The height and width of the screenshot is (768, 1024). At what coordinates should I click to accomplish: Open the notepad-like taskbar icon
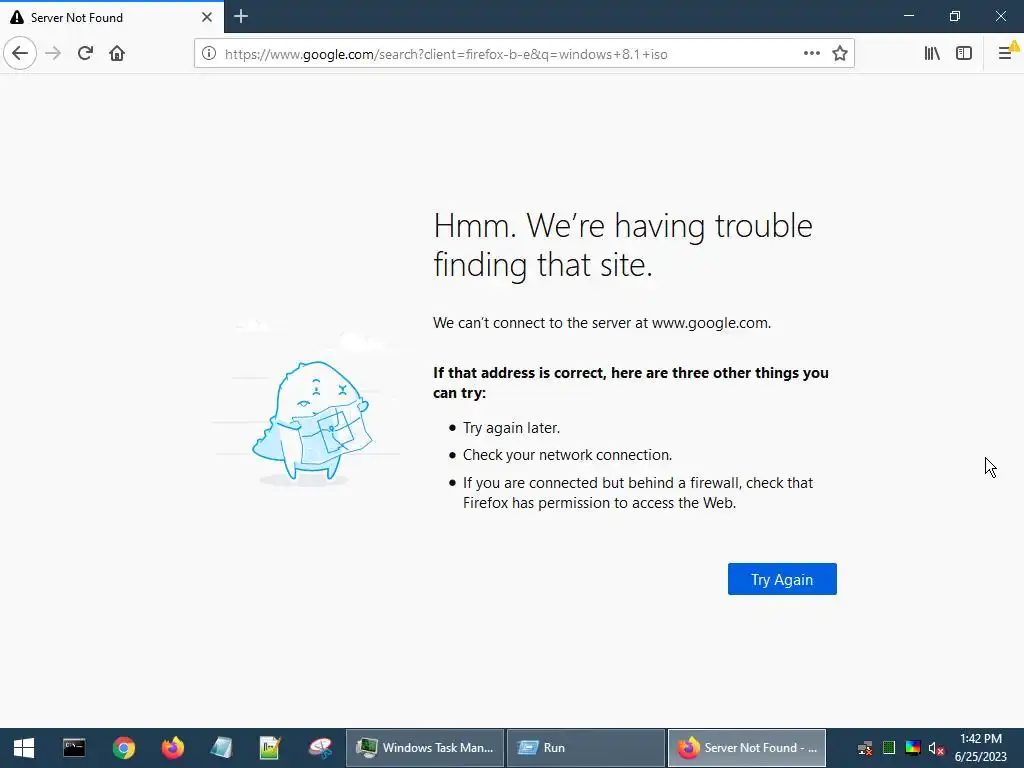pos(221,748)
